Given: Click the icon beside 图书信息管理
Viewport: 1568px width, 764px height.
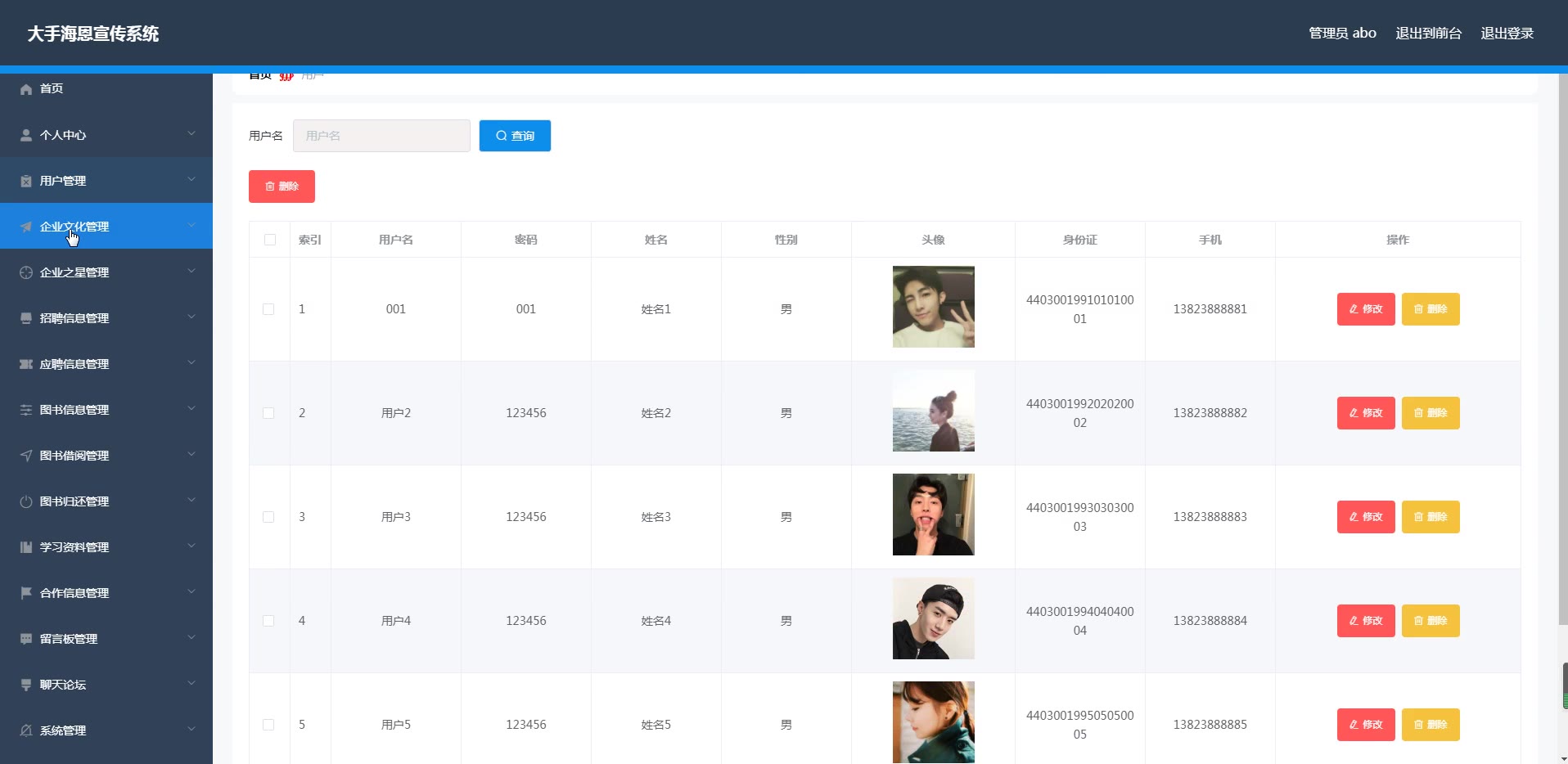Looking at the screenshot, I should coord(26,410).
